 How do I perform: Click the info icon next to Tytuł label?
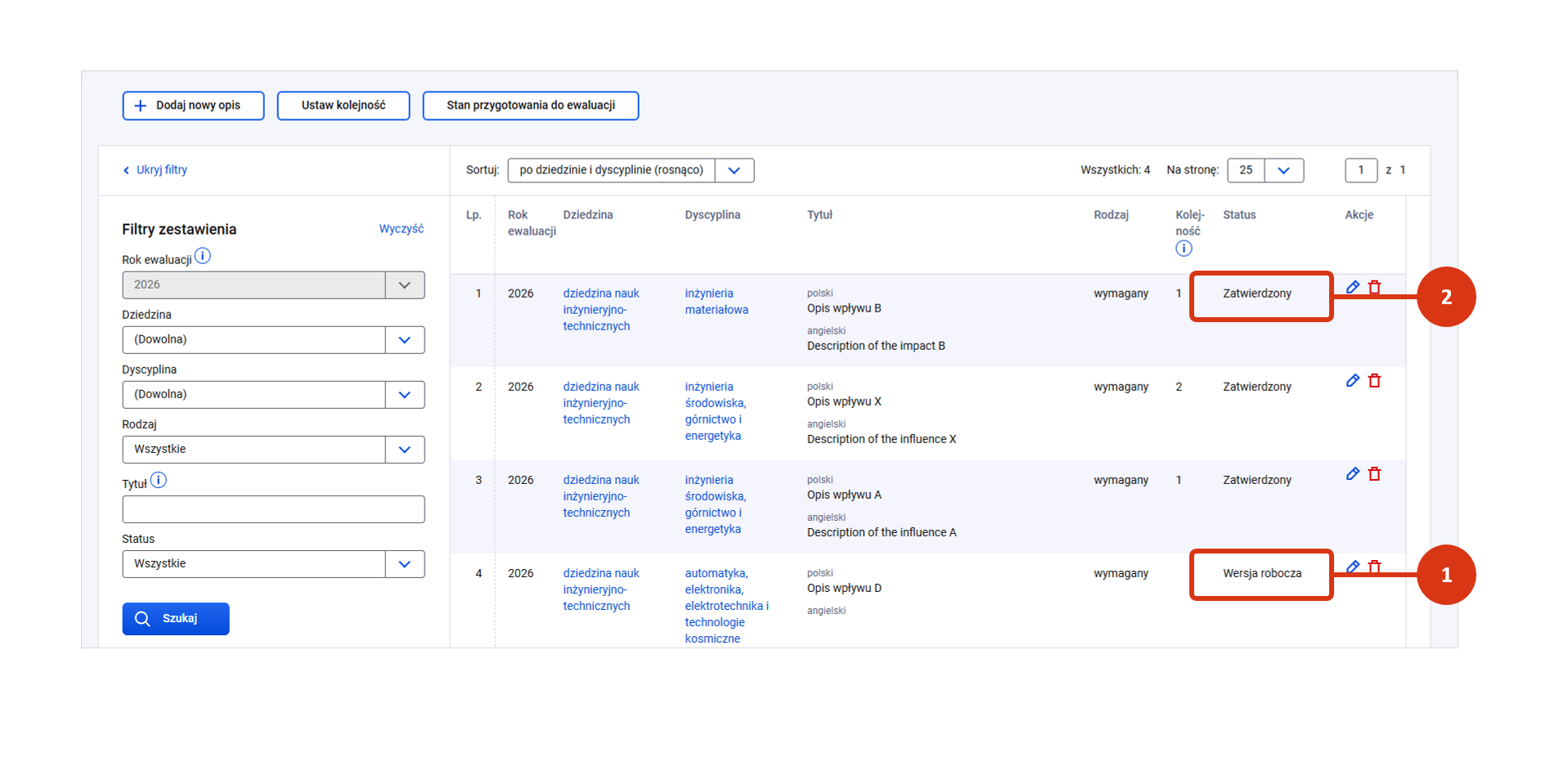click(159, 481)
